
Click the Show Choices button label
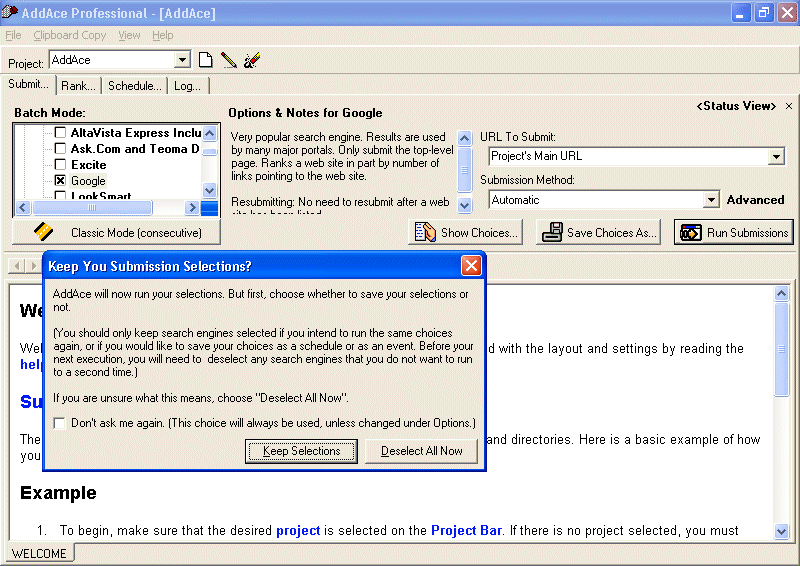click(479, 233)
